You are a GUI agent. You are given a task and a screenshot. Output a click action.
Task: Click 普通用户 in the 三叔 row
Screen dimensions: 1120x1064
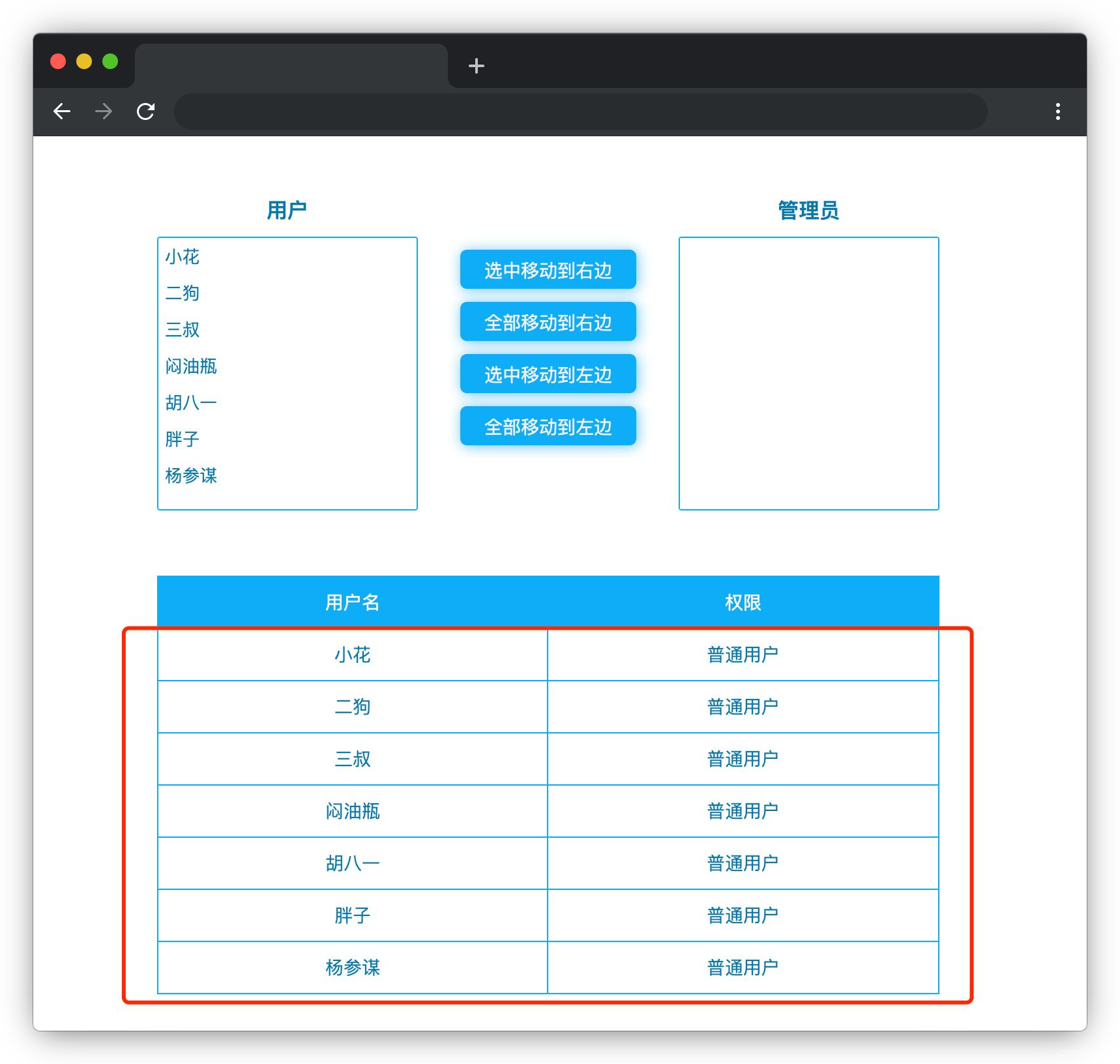pyautogui.click(x=743, y=759)
